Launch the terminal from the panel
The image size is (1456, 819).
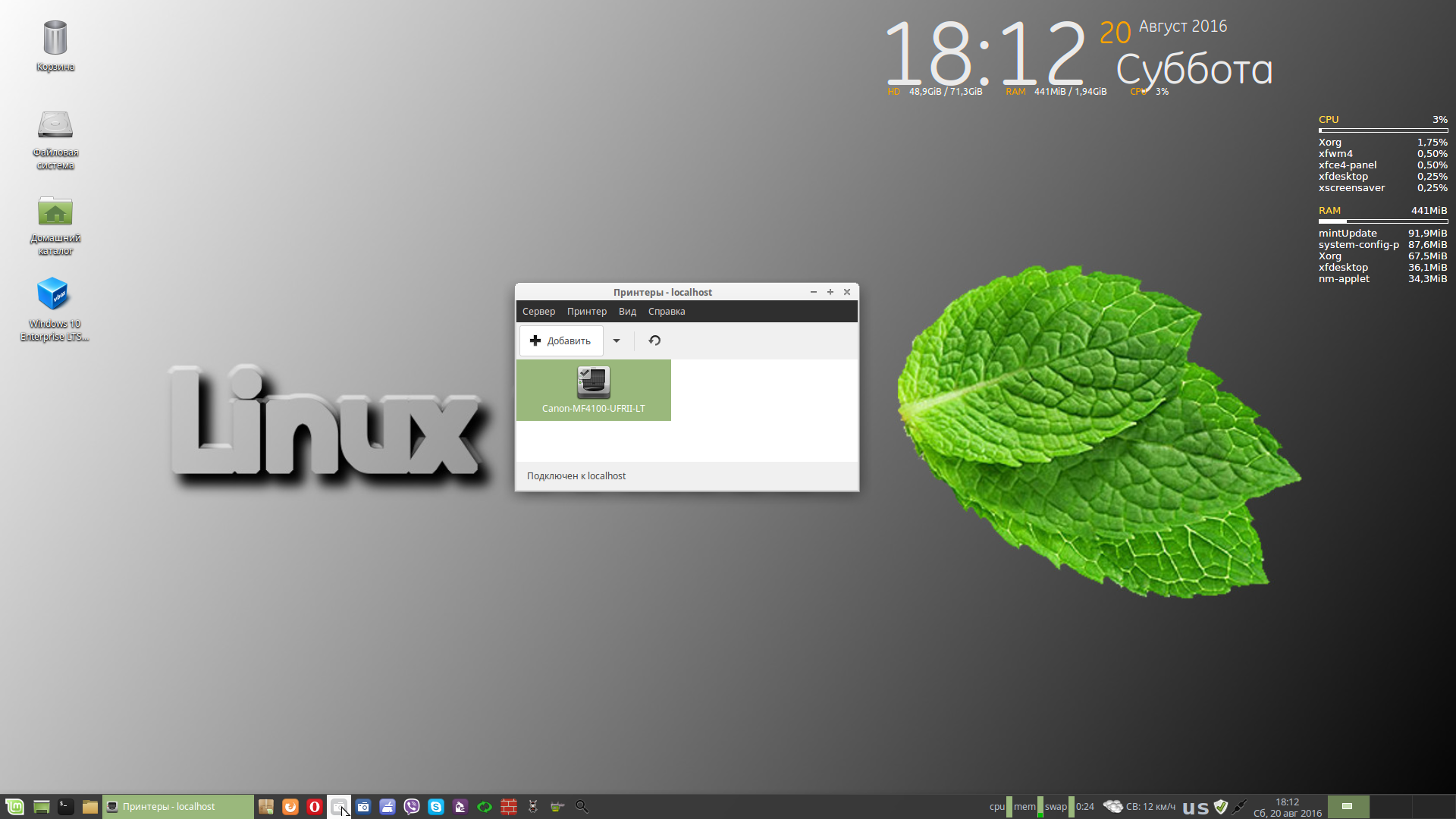pos(66,807)
